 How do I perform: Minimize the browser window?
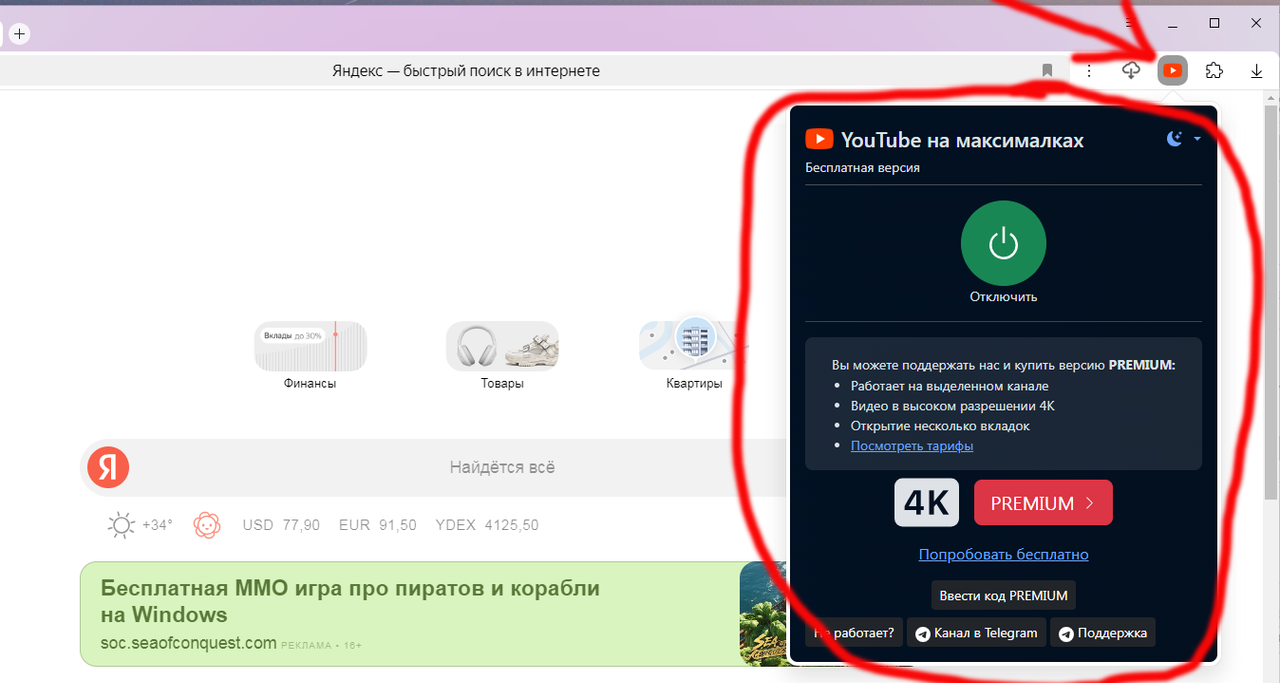1171,24
